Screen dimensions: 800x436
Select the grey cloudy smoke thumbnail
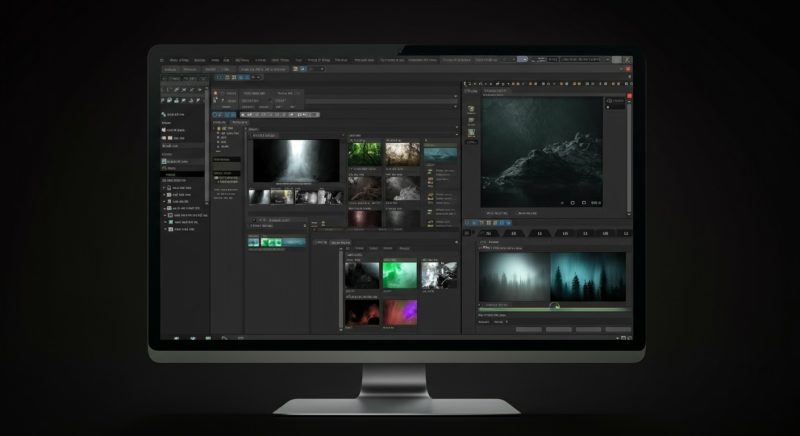pyautogui.click(x=403, y=189)
